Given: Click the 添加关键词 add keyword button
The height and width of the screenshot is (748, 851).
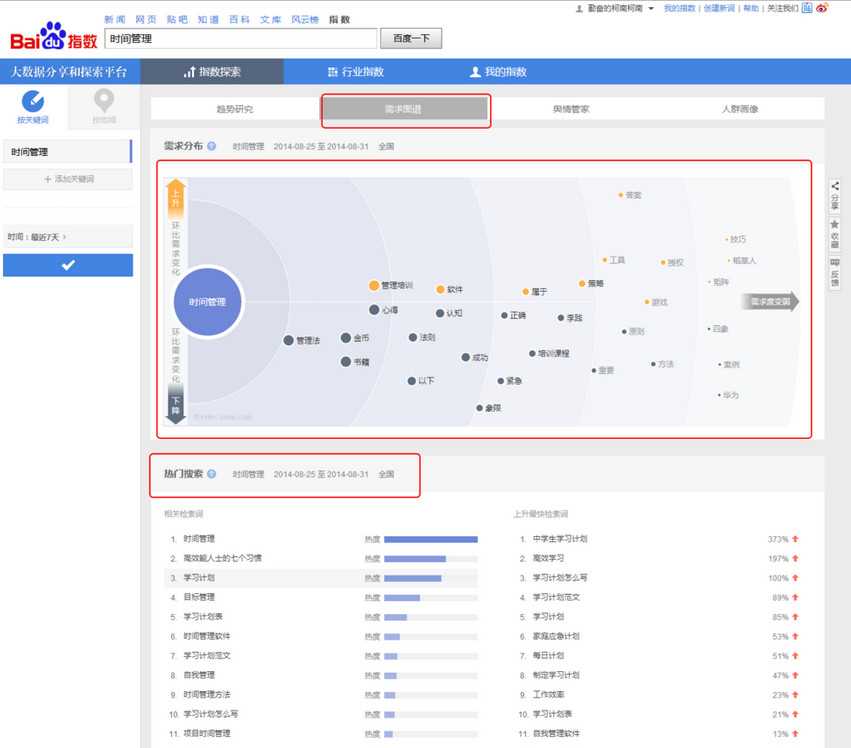Looking at the screenshot, I should pos(67,178).
